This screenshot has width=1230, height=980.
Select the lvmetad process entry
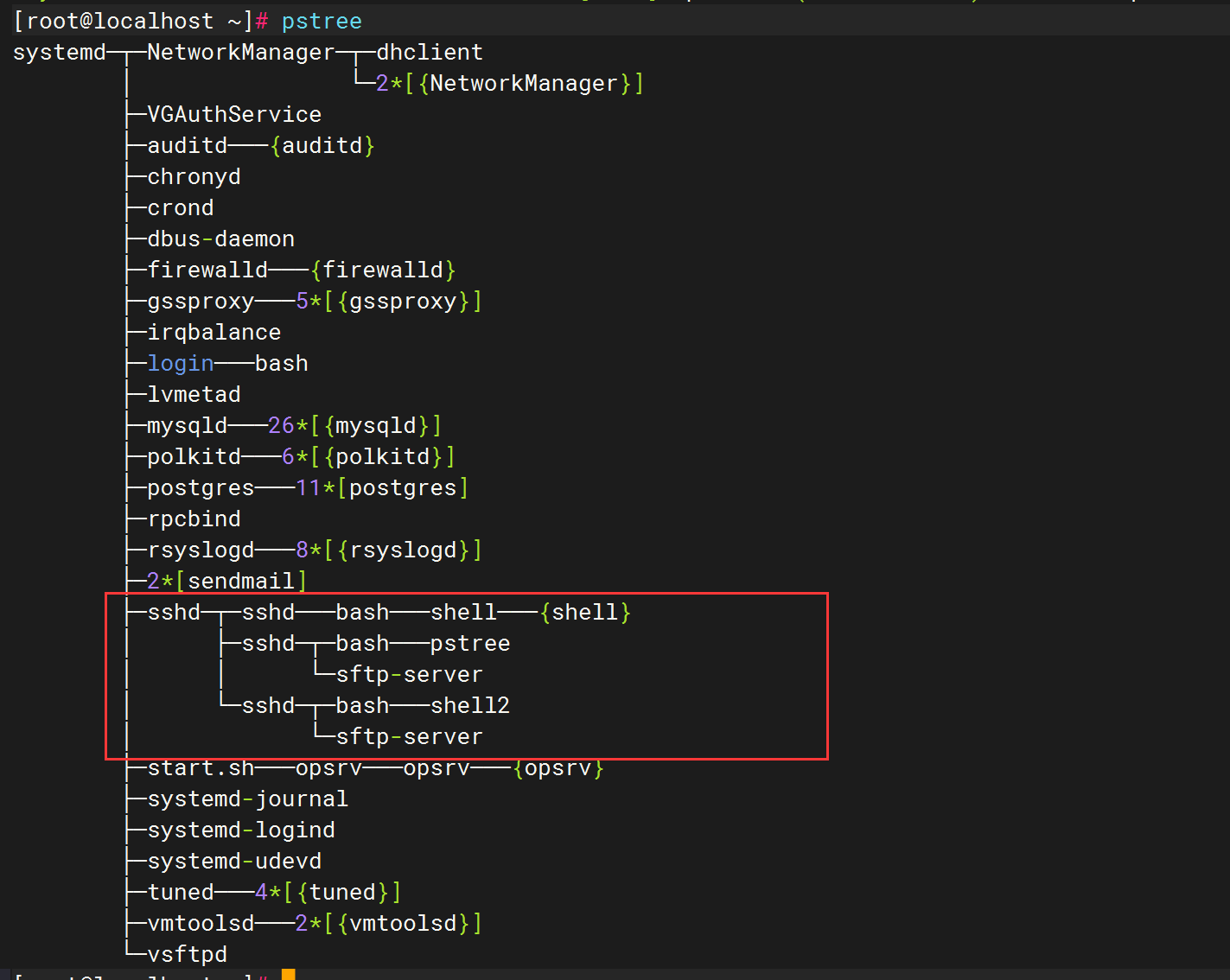194,395
